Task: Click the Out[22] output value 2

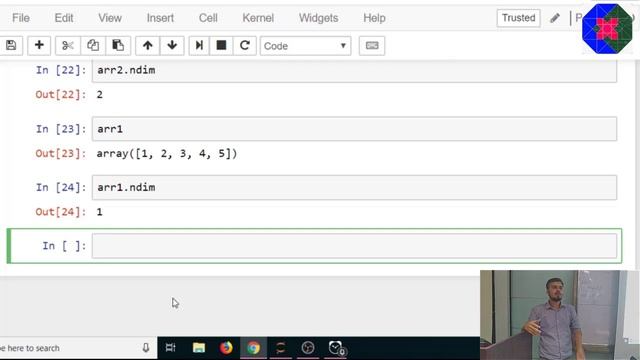Action: point(100,95)
